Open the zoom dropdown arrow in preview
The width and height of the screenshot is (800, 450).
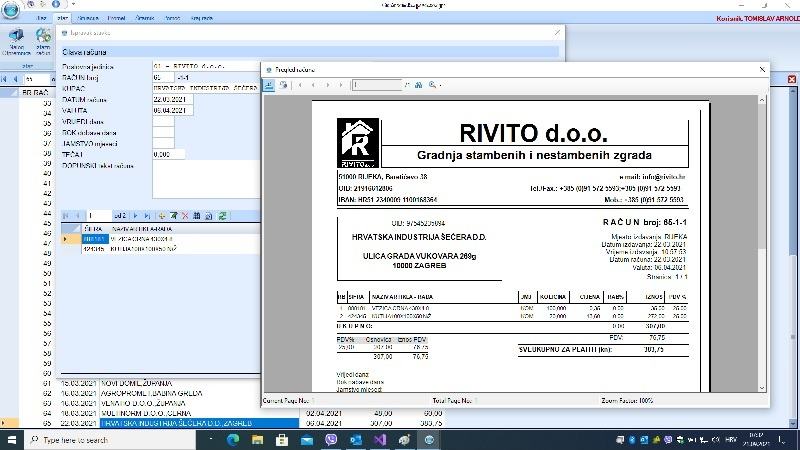[x=440, y=85]
